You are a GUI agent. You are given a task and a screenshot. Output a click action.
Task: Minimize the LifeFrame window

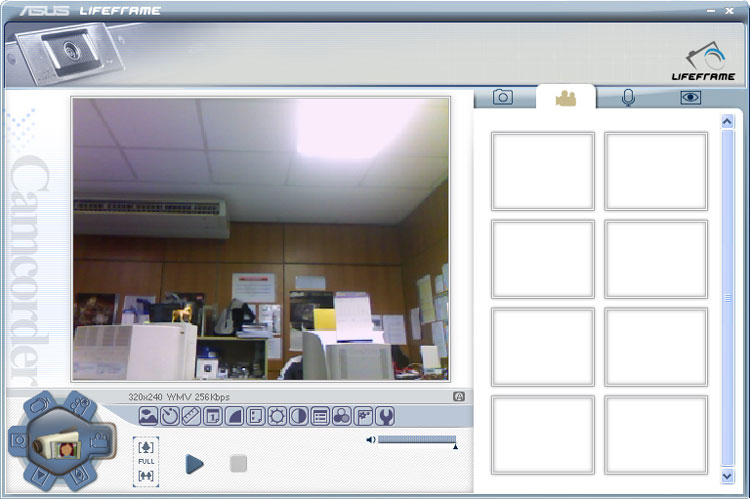tap(711, 11)
